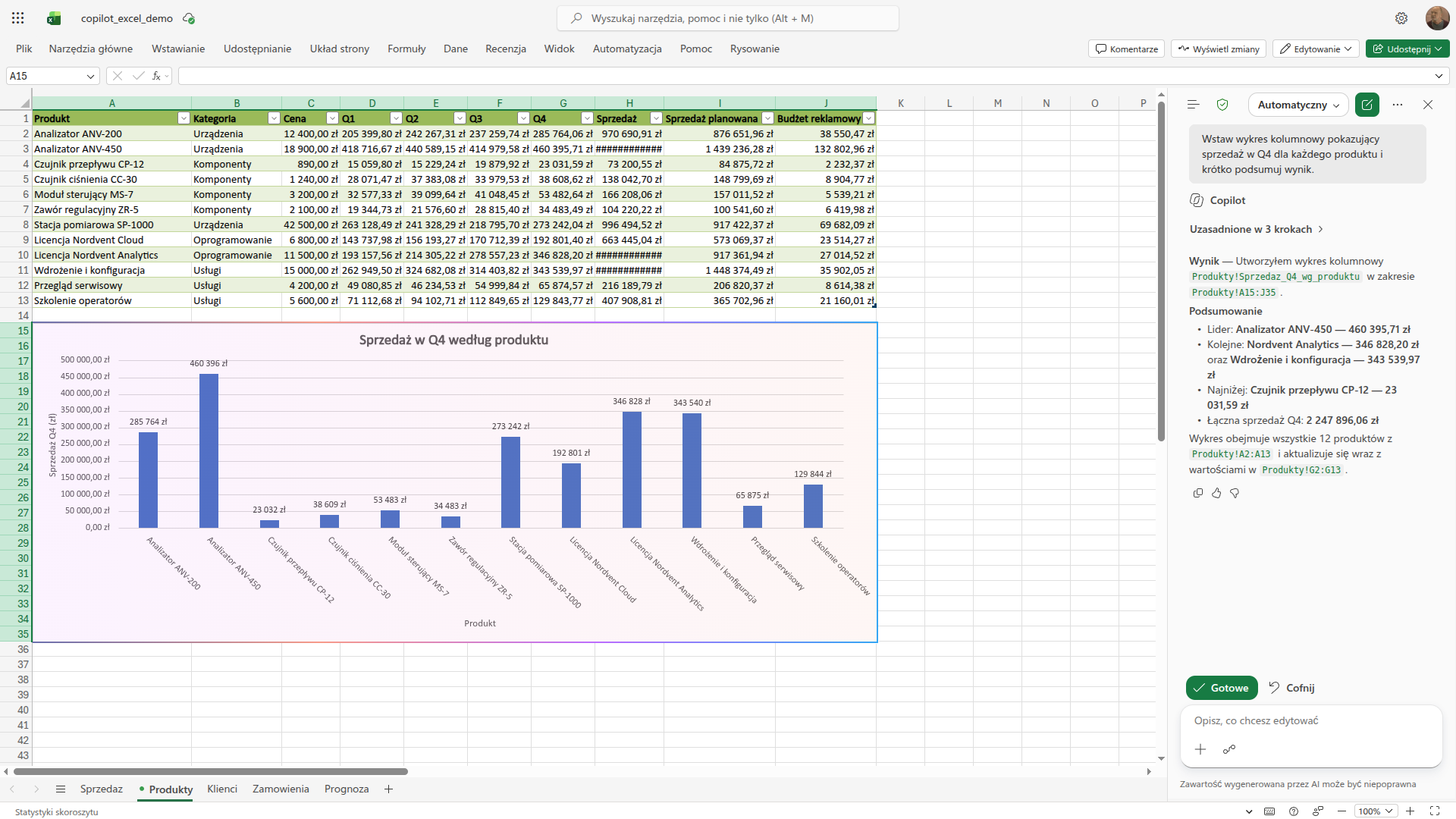The width and height of the screenshot is (1456, 819).
Task: Add a new sheet
Action: click(388, 789)
